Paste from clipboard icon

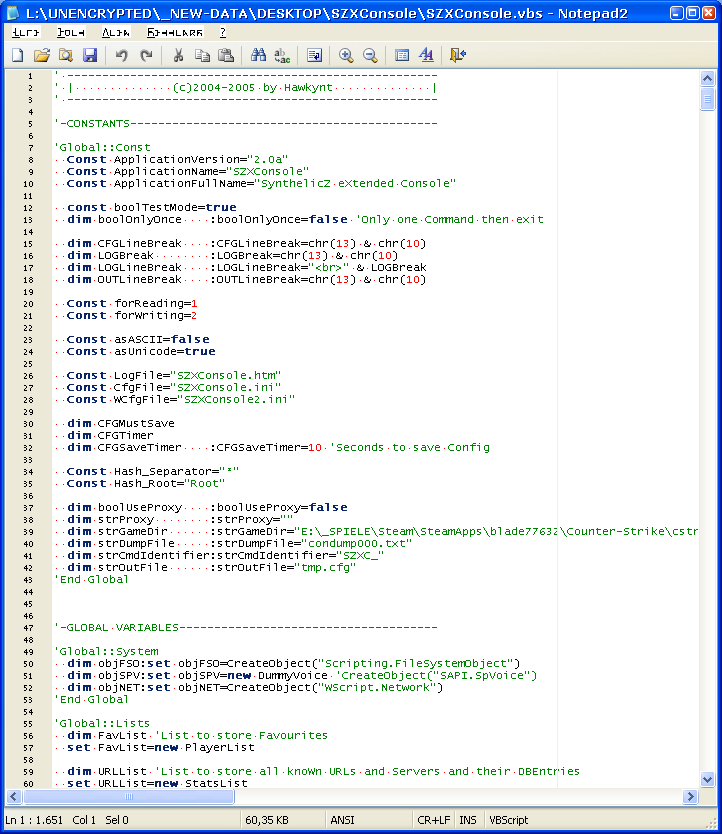[226, 55]
